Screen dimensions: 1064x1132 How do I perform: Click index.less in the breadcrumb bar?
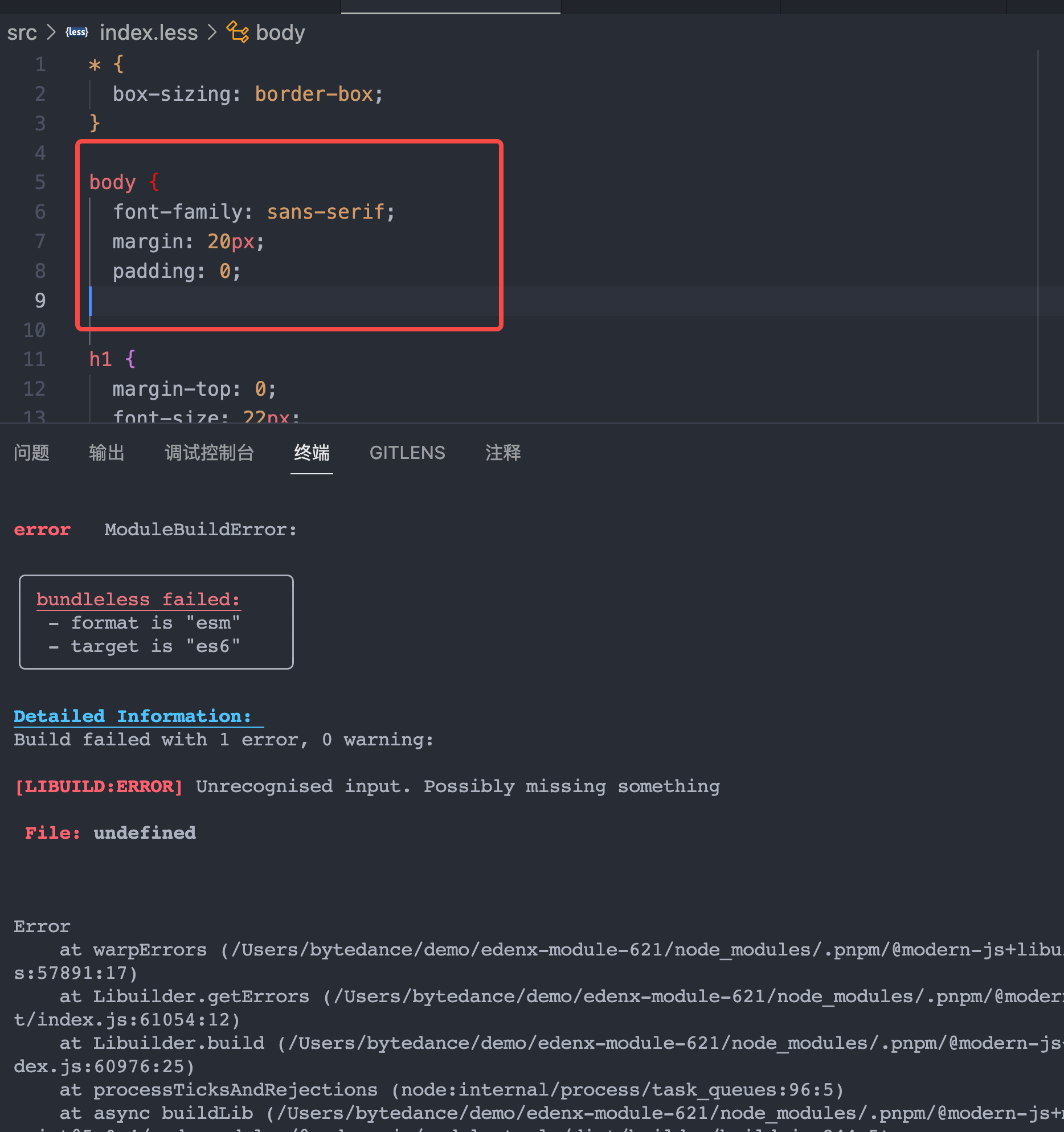click(149, 32)
